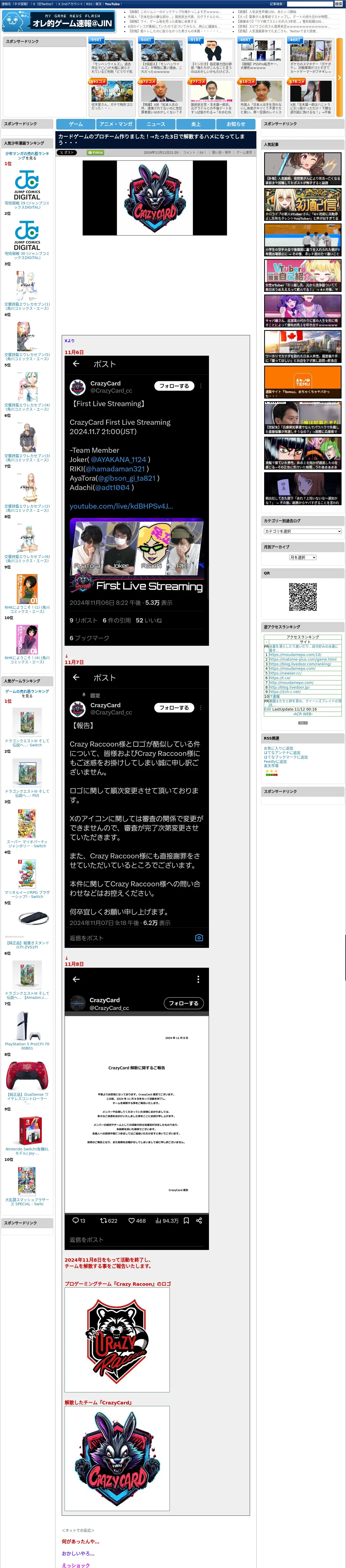The width and height of the screenshot is (346, 1568).
Task: Open 少年マンガの売れ筋ランキングを見る link
Action: 27,156
